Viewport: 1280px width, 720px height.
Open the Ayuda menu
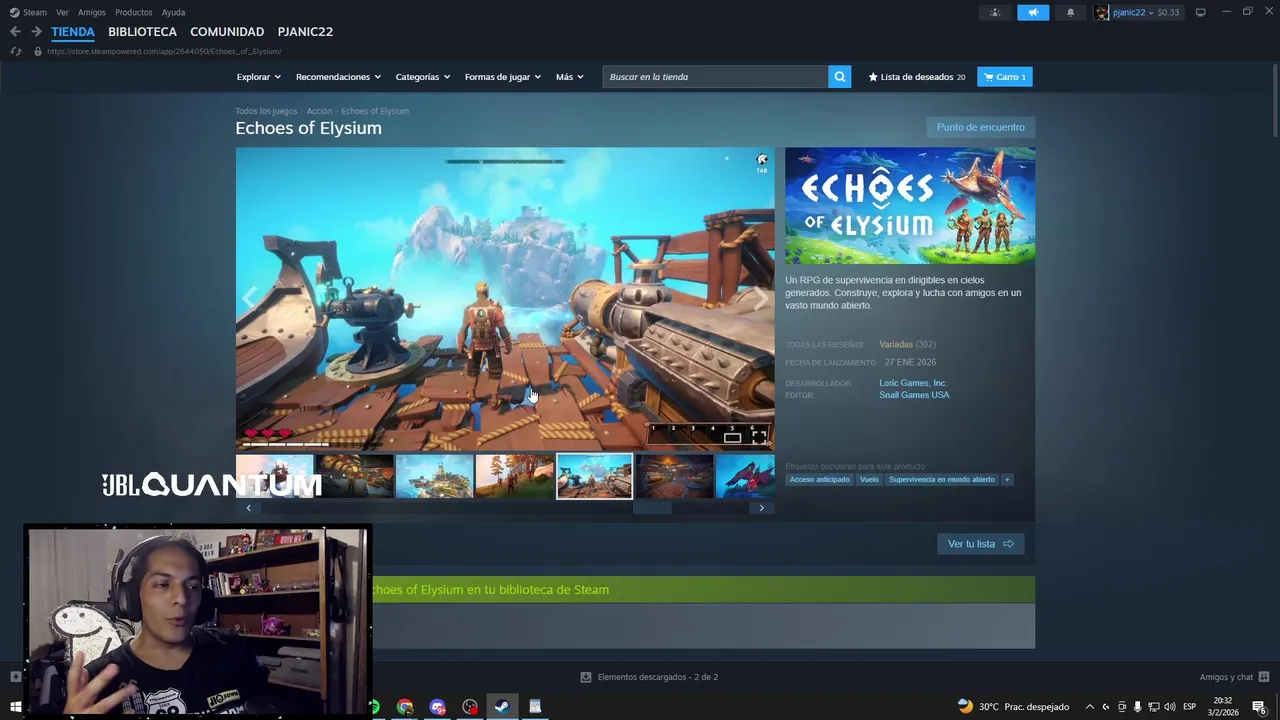173,12
